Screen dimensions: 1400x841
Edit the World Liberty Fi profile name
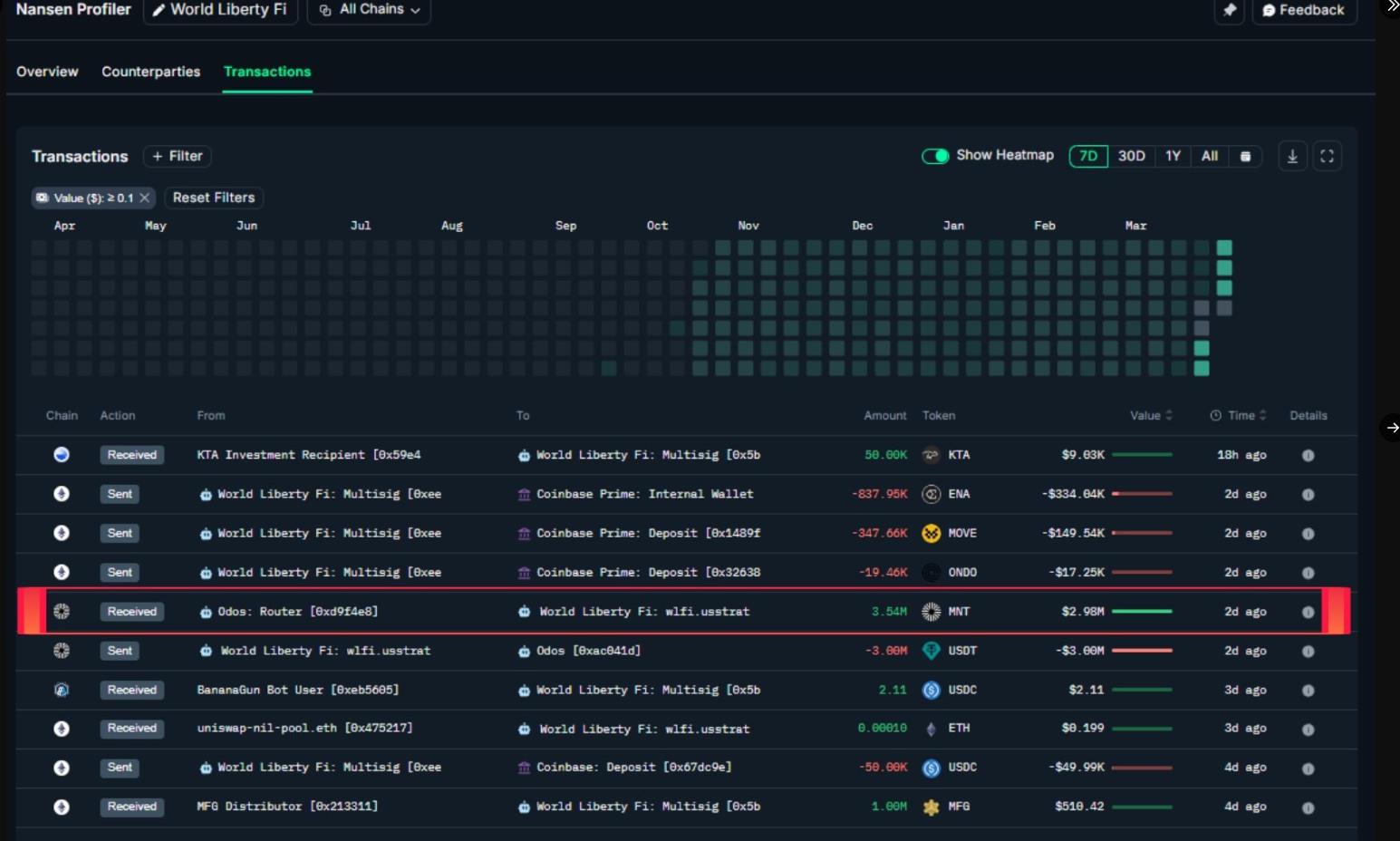point(220,10)
